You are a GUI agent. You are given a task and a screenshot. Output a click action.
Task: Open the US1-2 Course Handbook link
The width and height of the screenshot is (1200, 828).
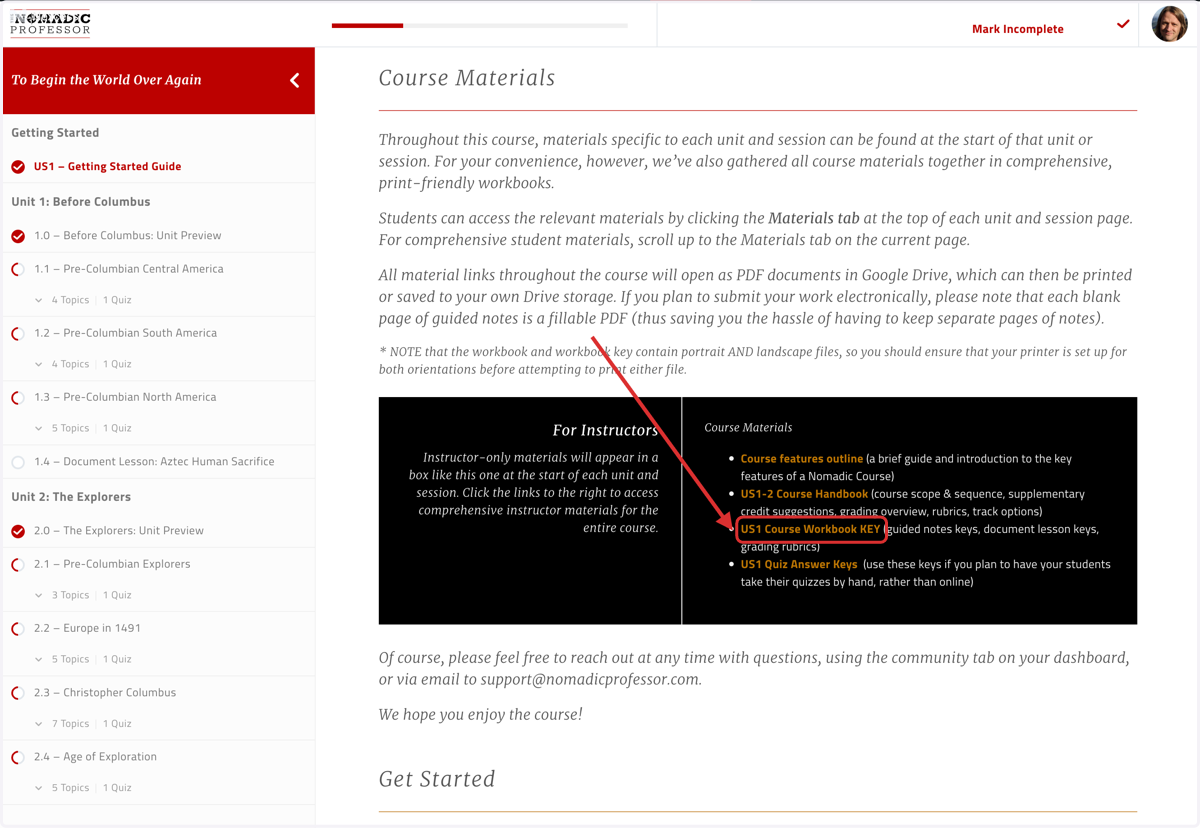pos(804,494)
